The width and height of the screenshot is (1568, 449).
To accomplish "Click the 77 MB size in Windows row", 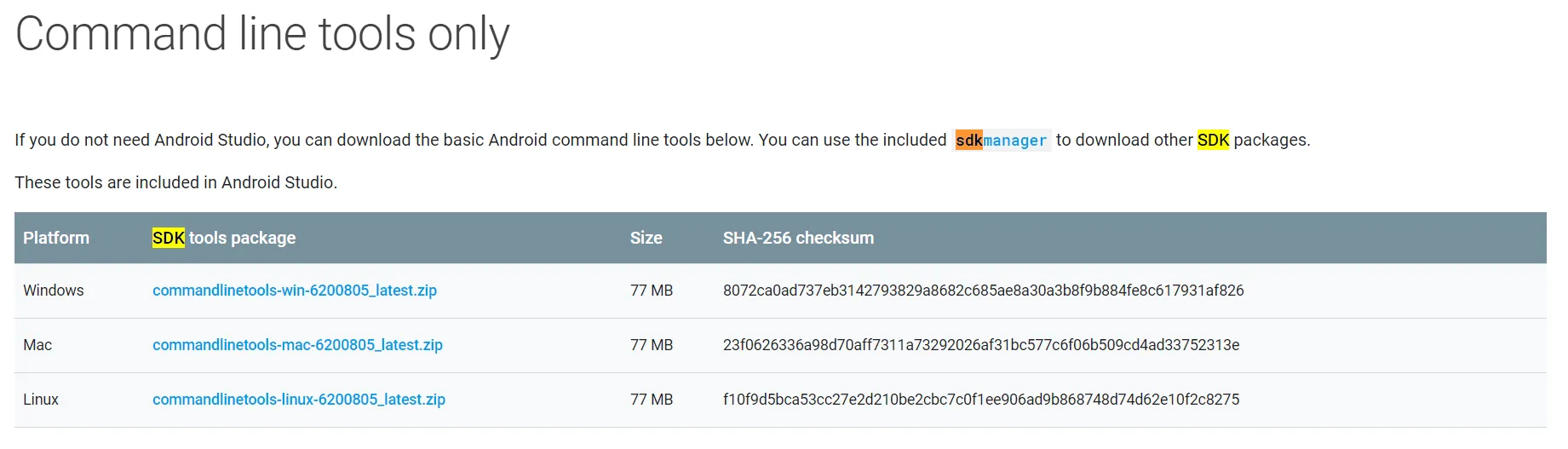I will (x=652, y=291).
